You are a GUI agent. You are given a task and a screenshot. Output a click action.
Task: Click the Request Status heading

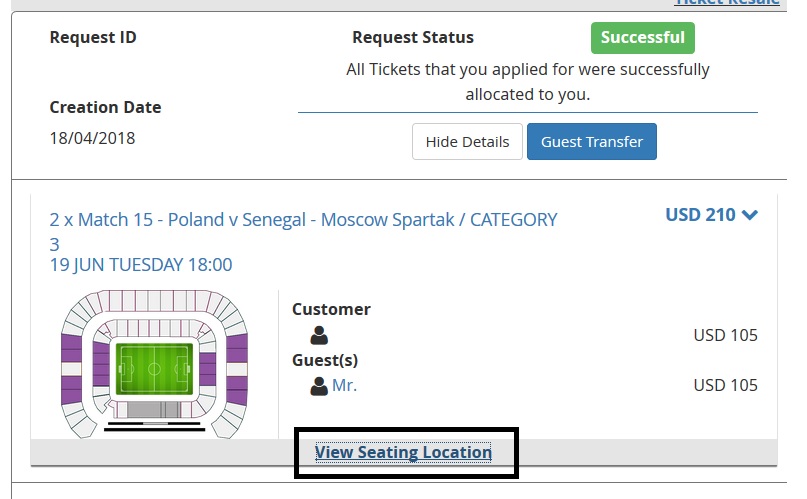413,38
